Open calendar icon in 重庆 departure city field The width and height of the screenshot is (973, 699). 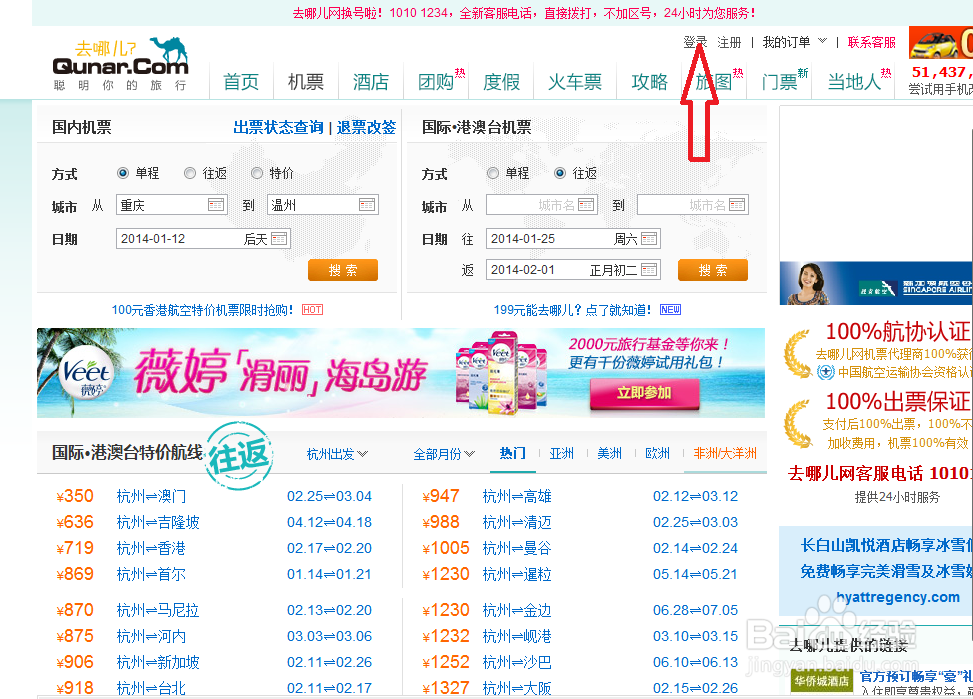[x=216, y=205]
